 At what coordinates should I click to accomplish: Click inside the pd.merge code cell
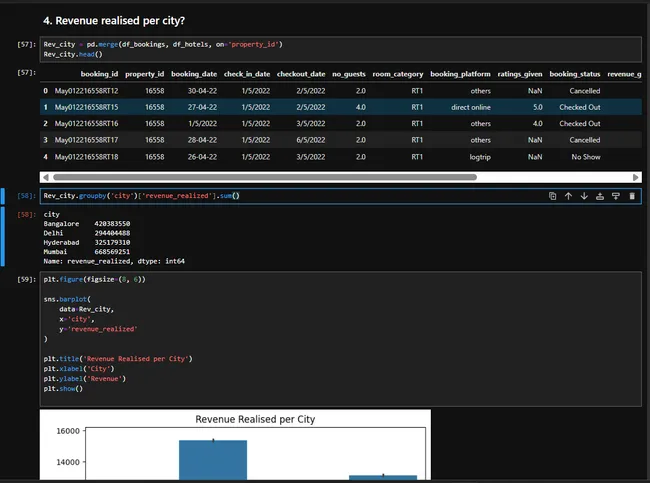click(340, 49)
